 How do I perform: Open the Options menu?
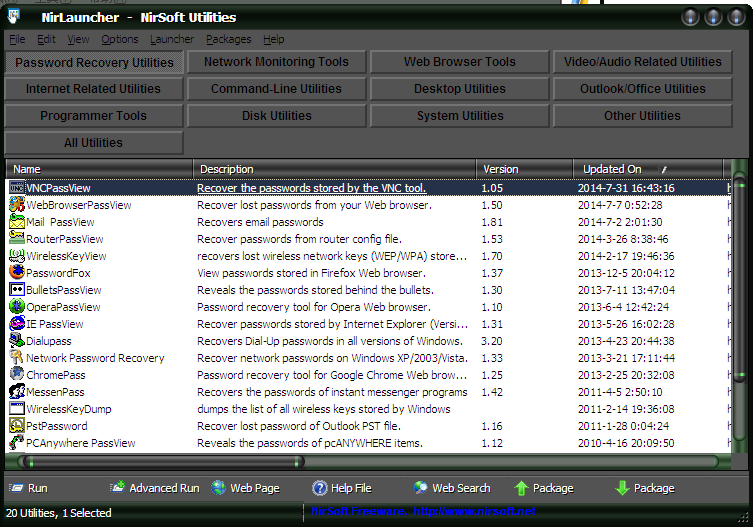120,39
